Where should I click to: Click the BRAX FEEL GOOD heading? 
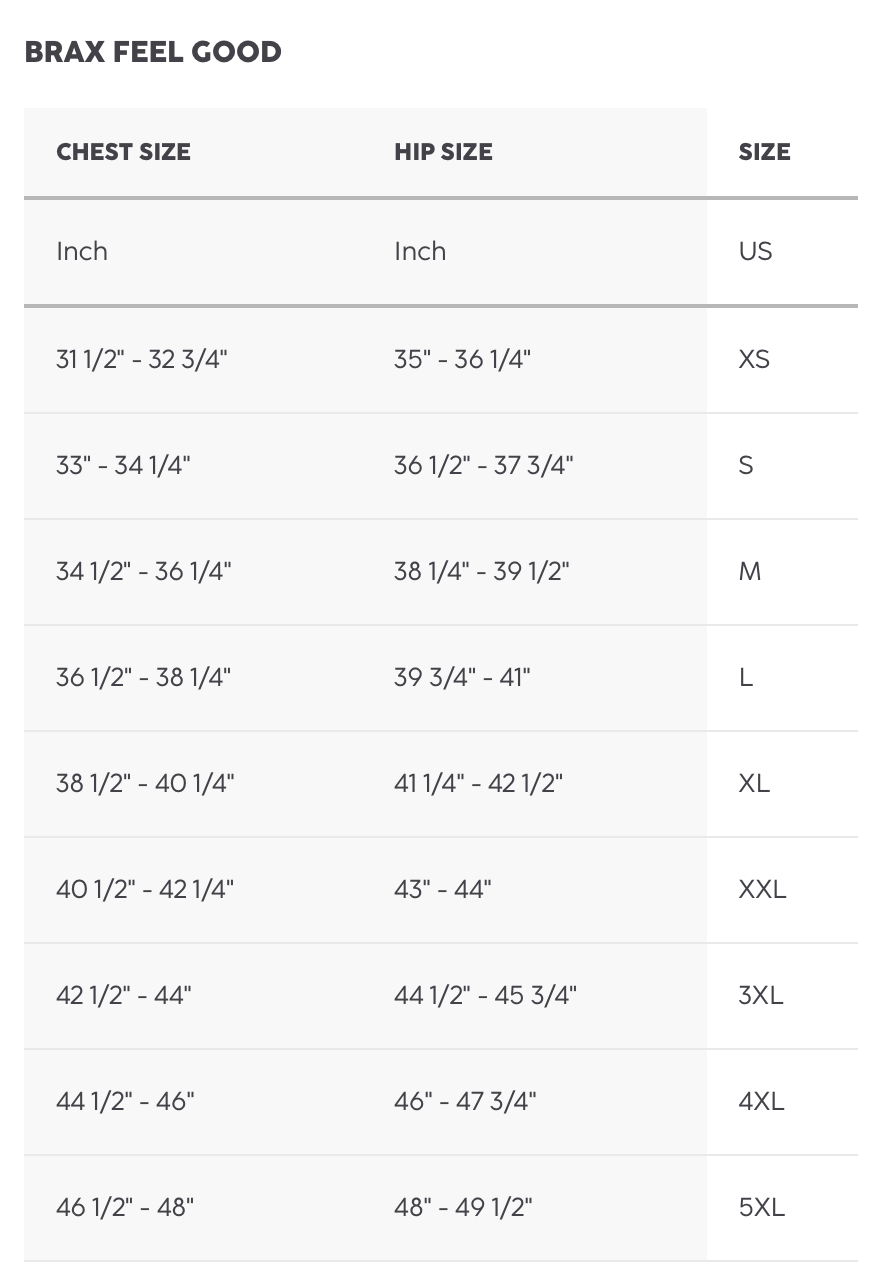pyautogui.click(x=153, y=52)
